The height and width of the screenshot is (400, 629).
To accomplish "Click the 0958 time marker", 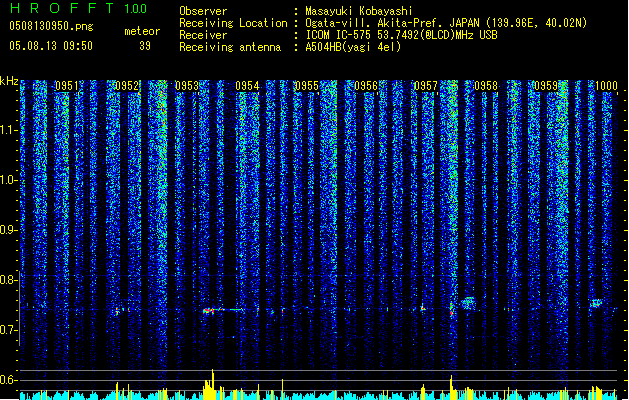I will pos(486,86).
